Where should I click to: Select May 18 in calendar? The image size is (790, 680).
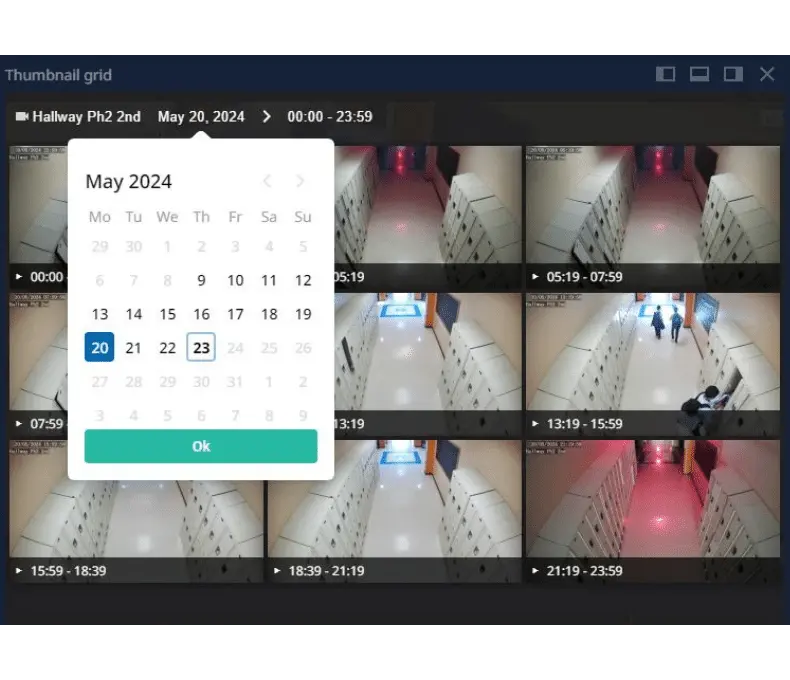(269, 314)
